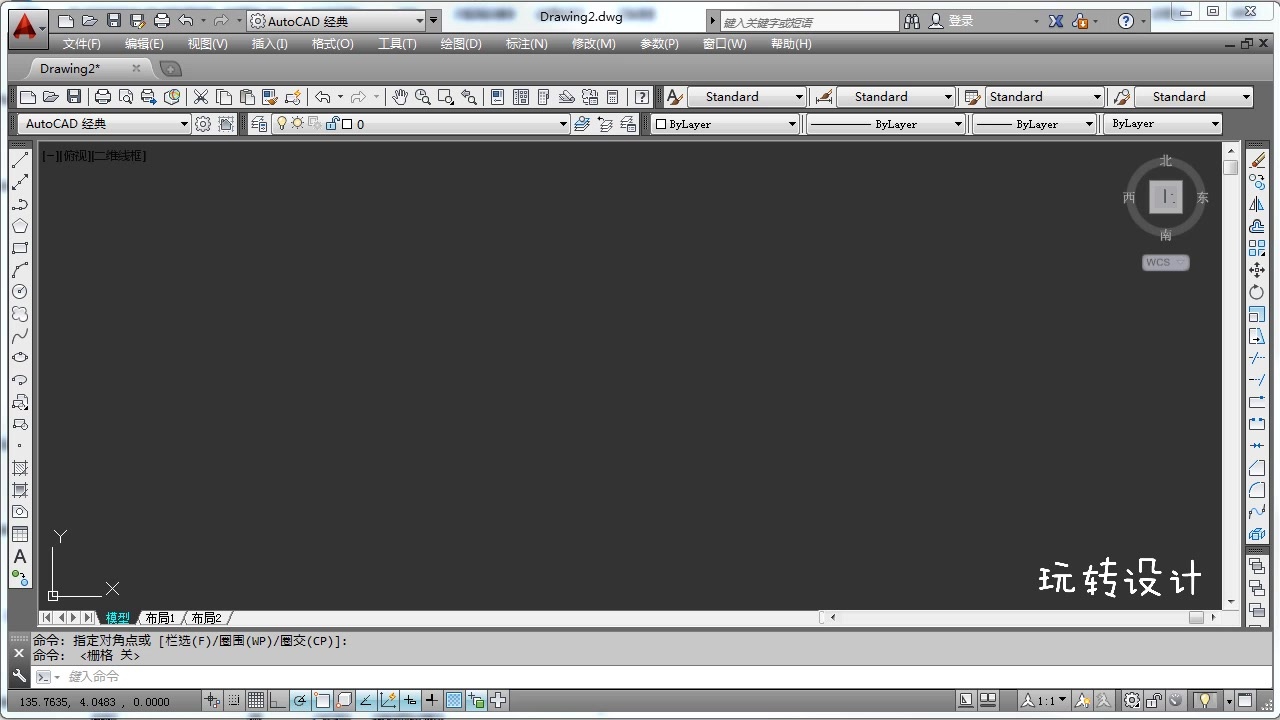Screen dimensions: 1280x720
Task: Toggle Ortho mode in status bar
Action: (278, 701)
